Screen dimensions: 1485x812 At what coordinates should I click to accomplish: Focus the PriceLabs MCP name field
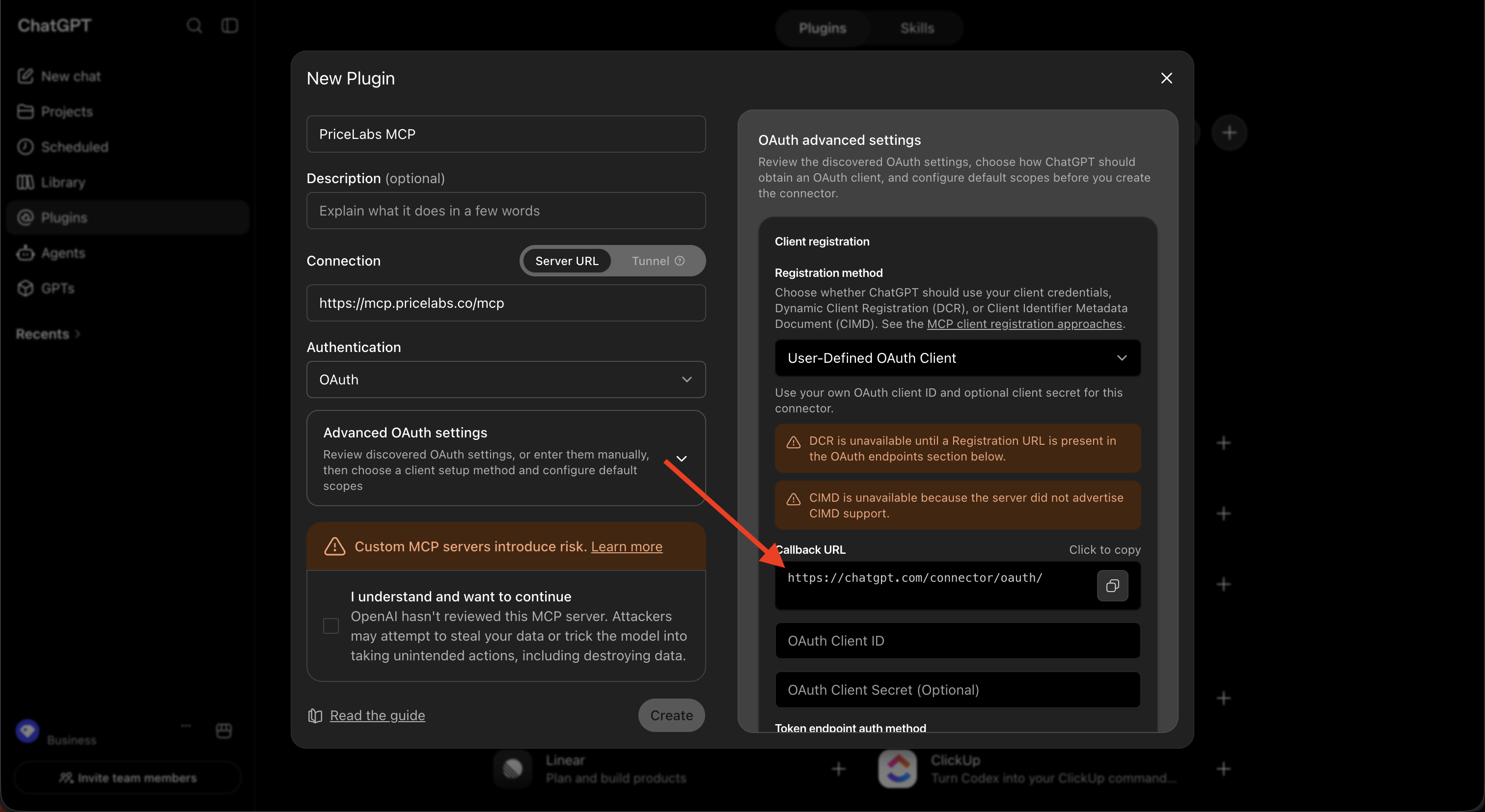pyautogui.click(x=506, y=135)
